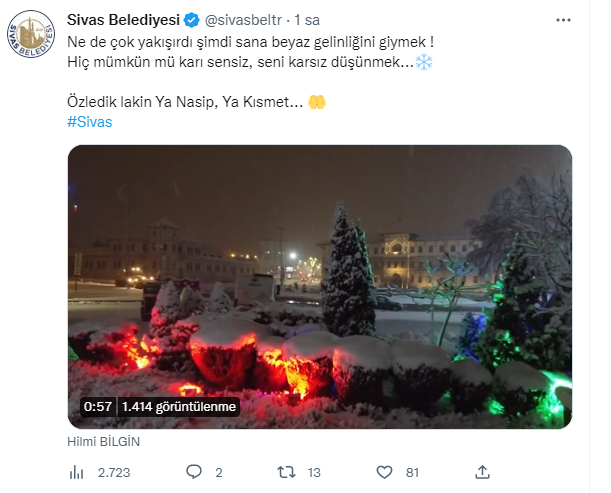Play the snowy night video

click(320, 287)
